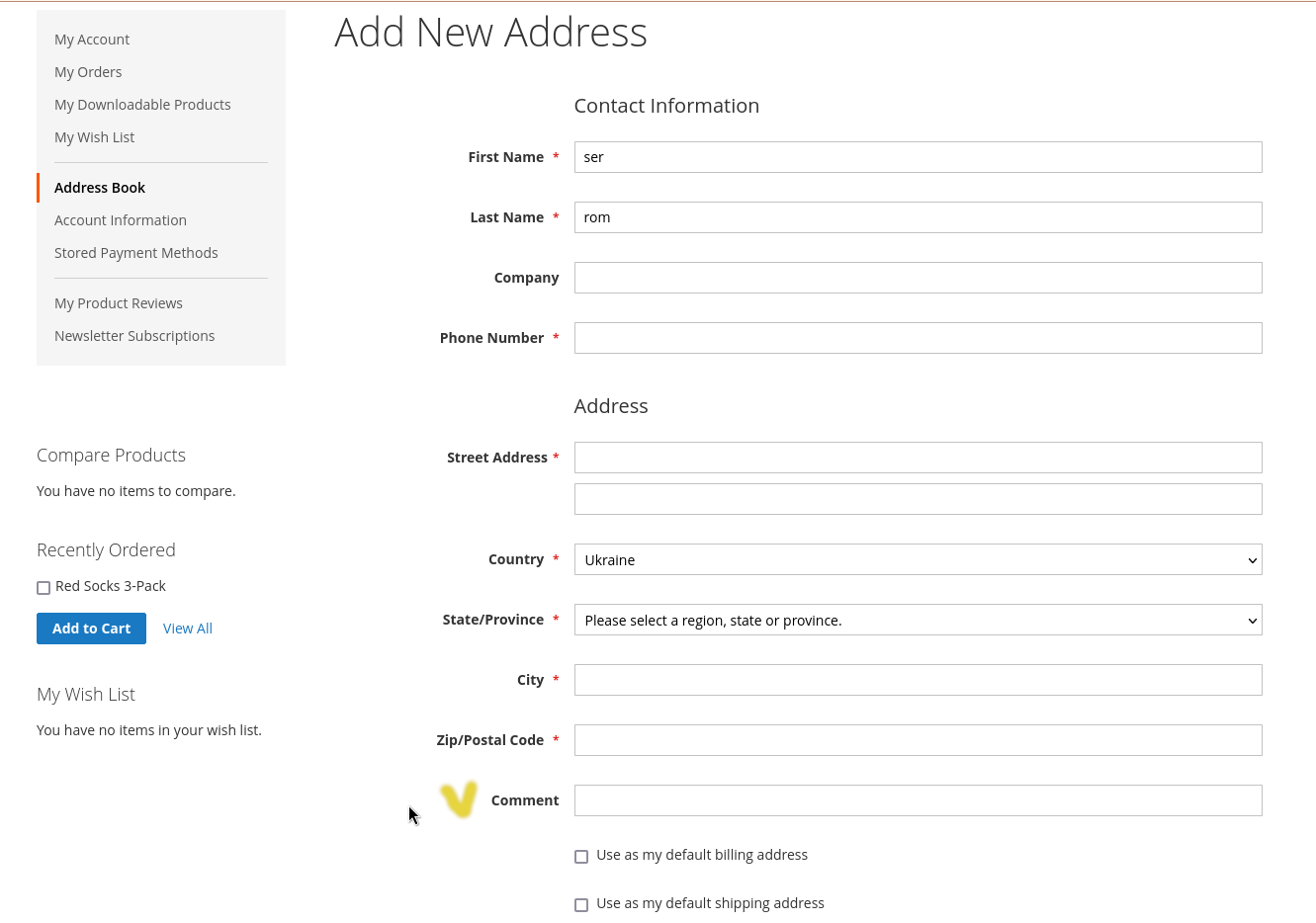Navigate to Stored Payment Methods
The height and width of the screenshot is (923, 1316).
tap(136, 253)
